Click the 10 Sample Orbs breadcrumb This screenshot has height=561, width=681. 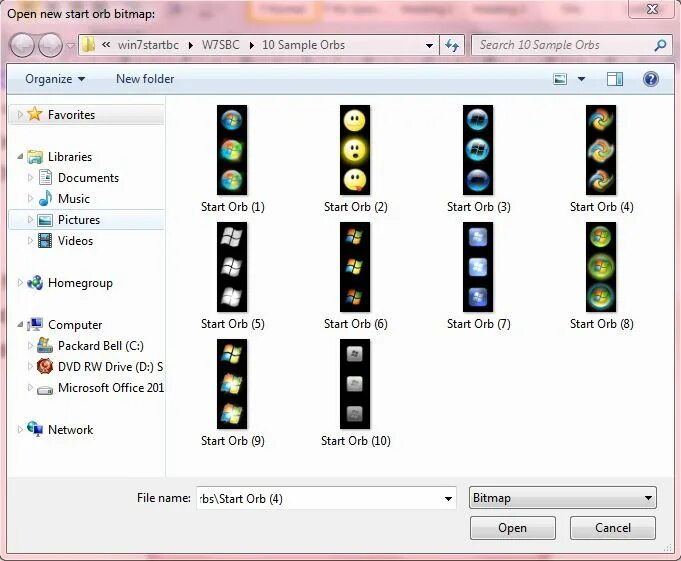point(303,45)
